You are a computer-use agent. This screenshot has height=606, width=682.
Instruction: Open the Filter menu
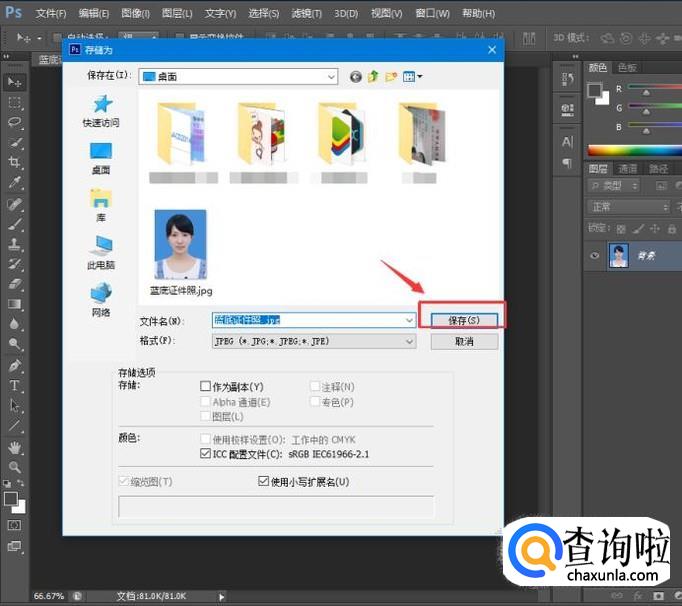[307, 14]
